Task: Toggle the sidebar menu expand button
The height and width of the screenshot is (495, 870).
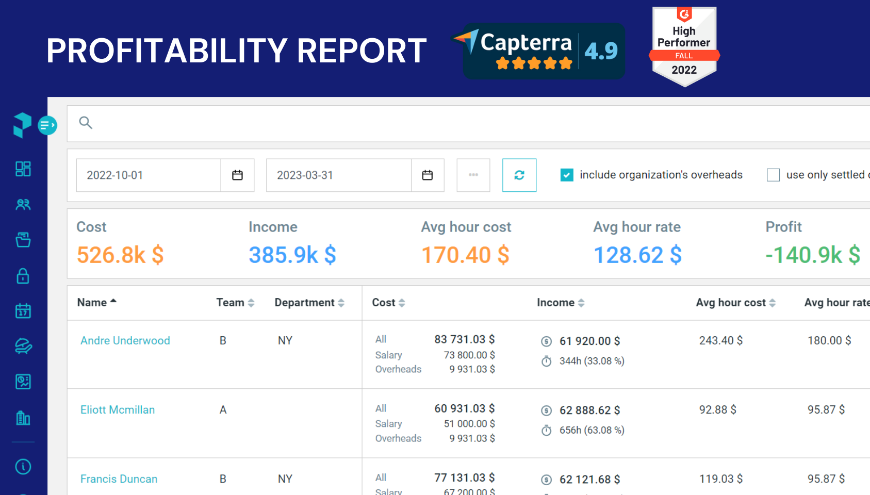Action: coord(47,125)
